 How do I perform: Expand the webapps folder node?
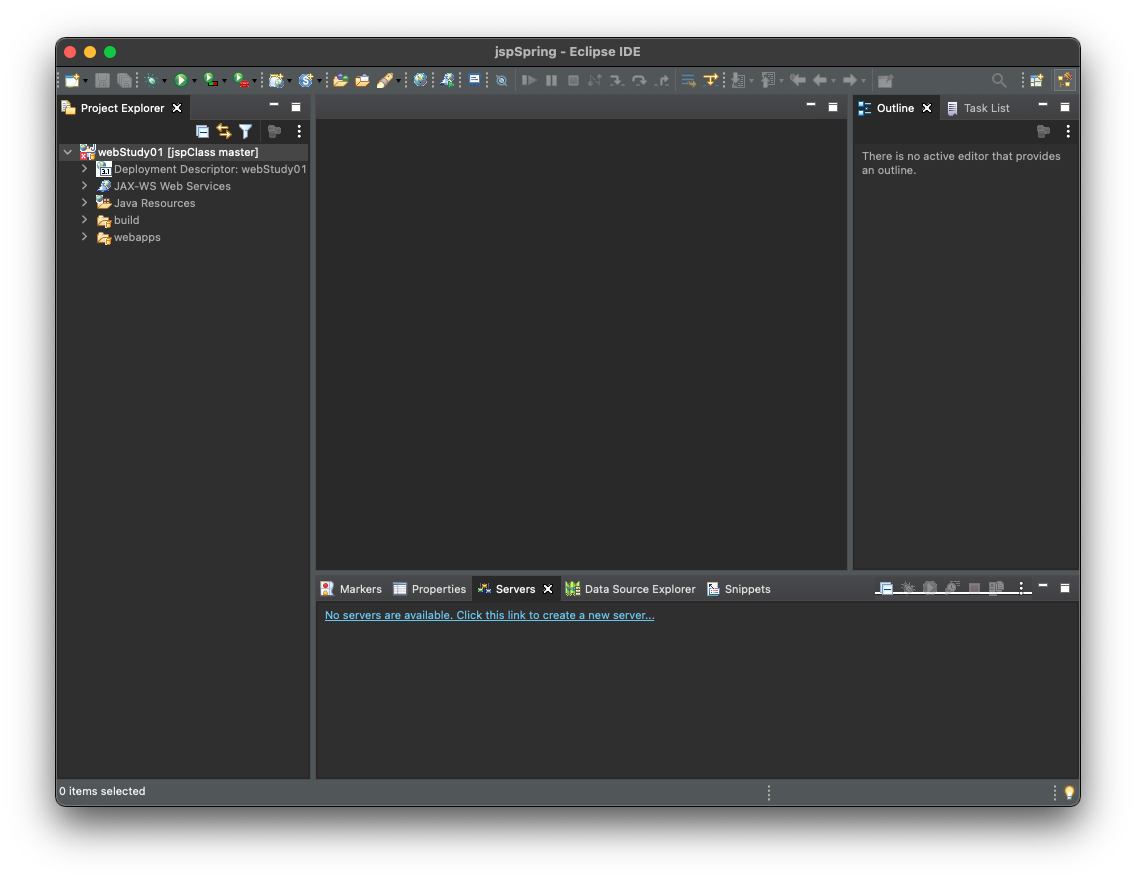85,237
